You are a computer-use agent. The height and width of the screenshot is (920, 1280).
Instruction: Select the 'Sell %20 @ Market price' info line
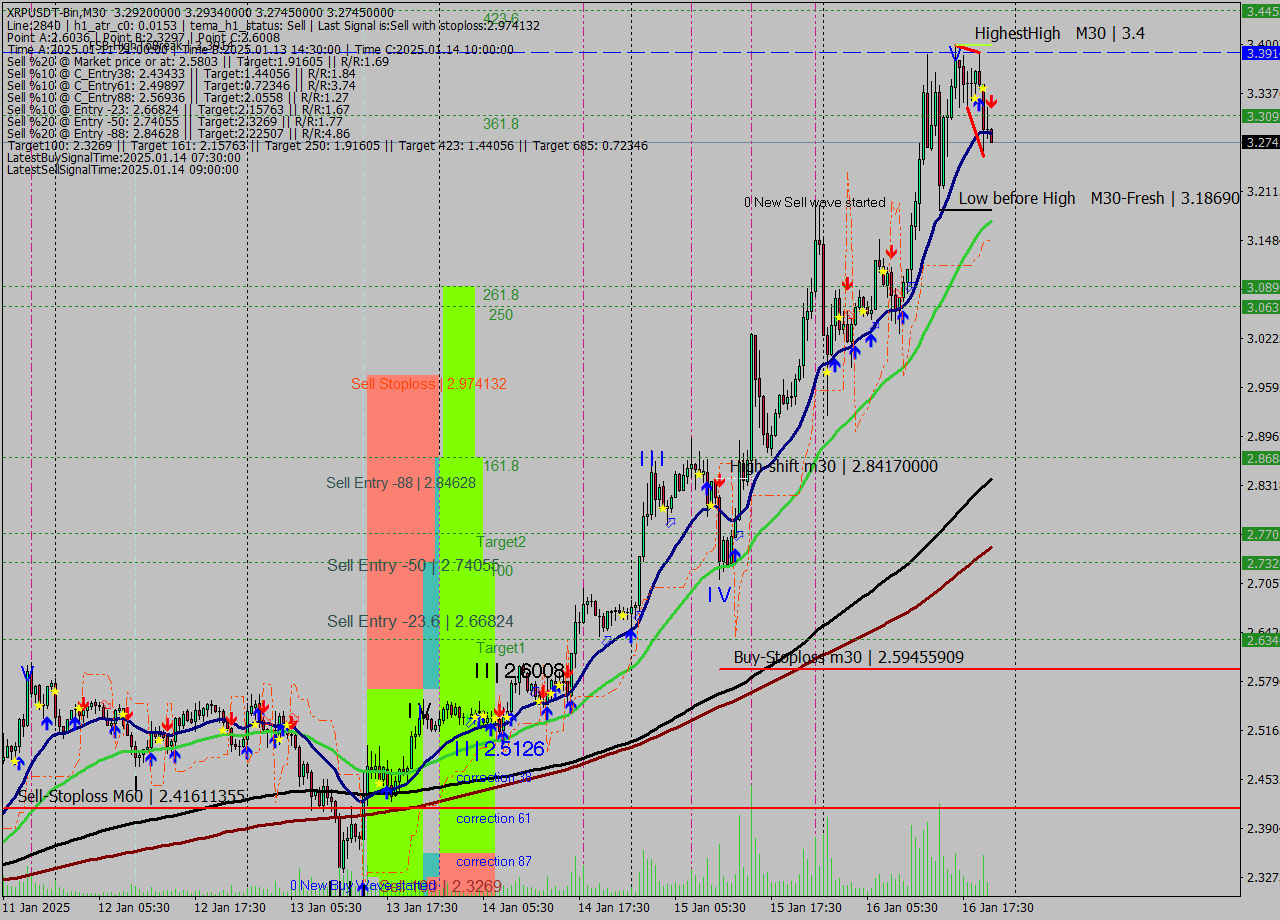pyautogui.click(x=198, y=62)
